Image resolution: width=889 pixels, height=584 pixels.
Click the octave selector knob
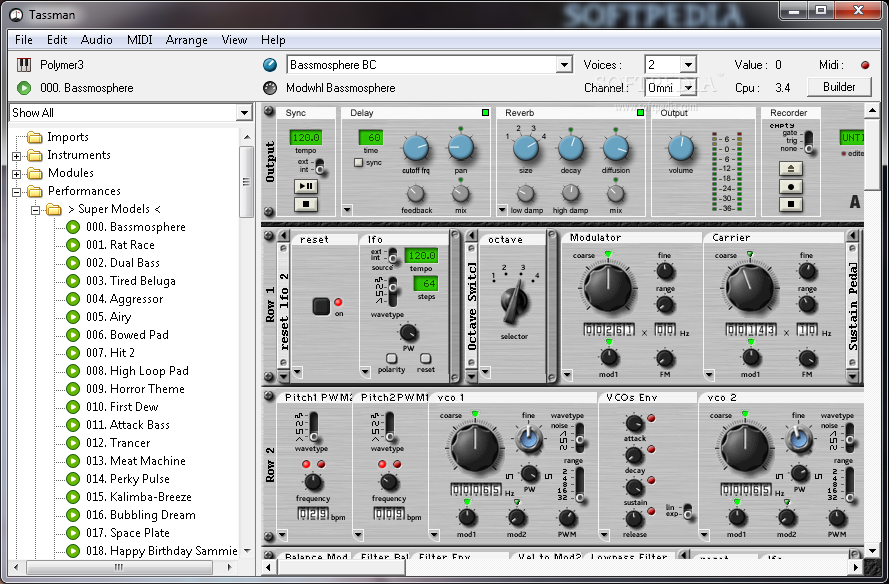(514, 302)
